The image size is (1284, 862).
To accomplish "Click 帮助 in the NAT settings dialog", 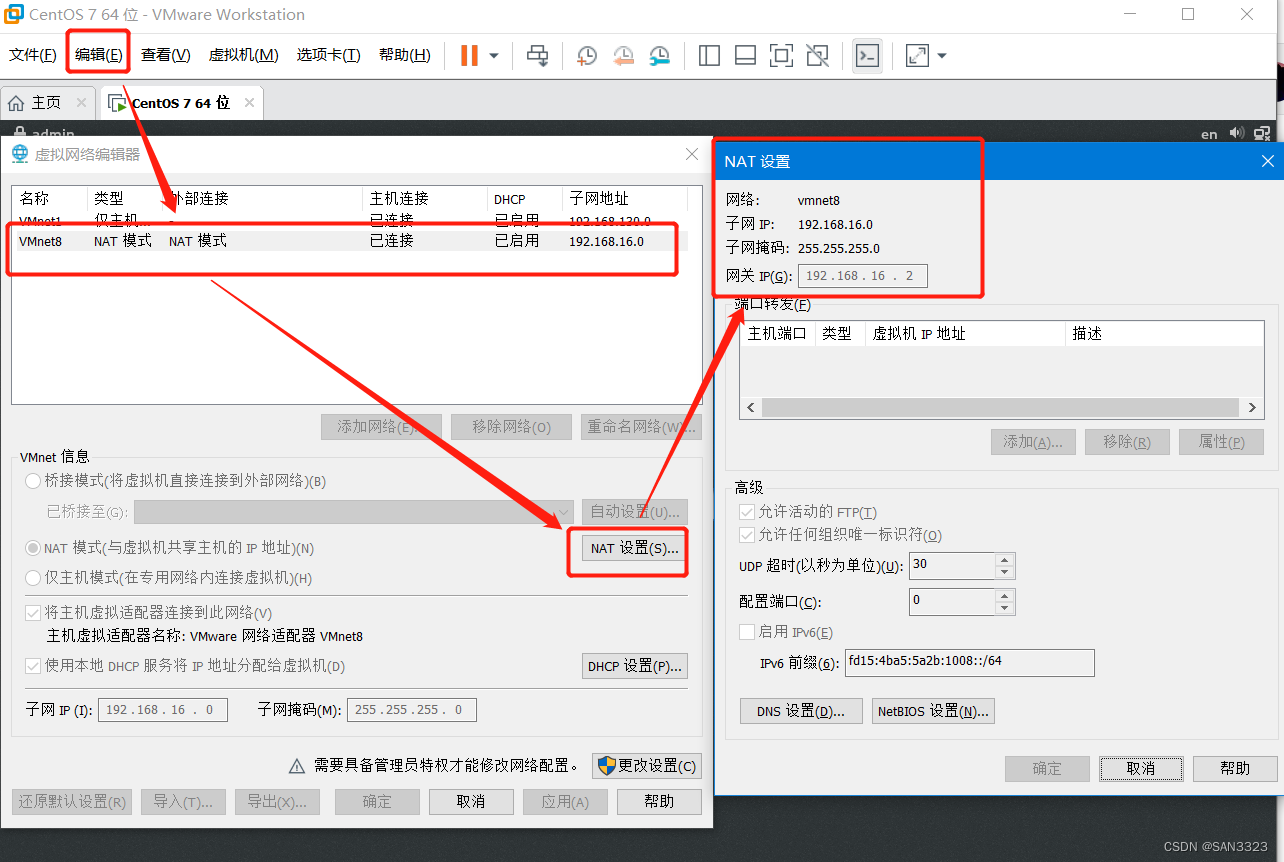I will tap(1235, 768).
